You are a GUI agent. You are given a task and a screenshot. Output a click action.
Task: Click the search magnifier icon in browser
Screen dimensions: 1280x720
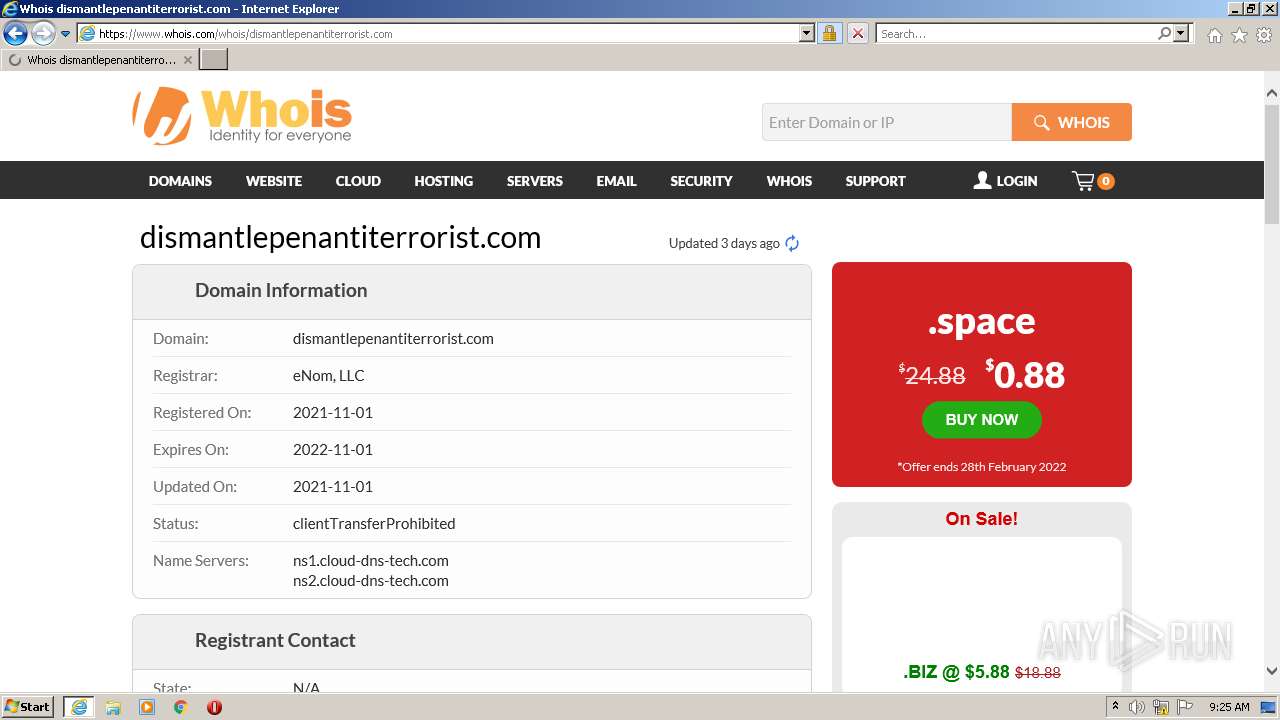coord(1164,33)
